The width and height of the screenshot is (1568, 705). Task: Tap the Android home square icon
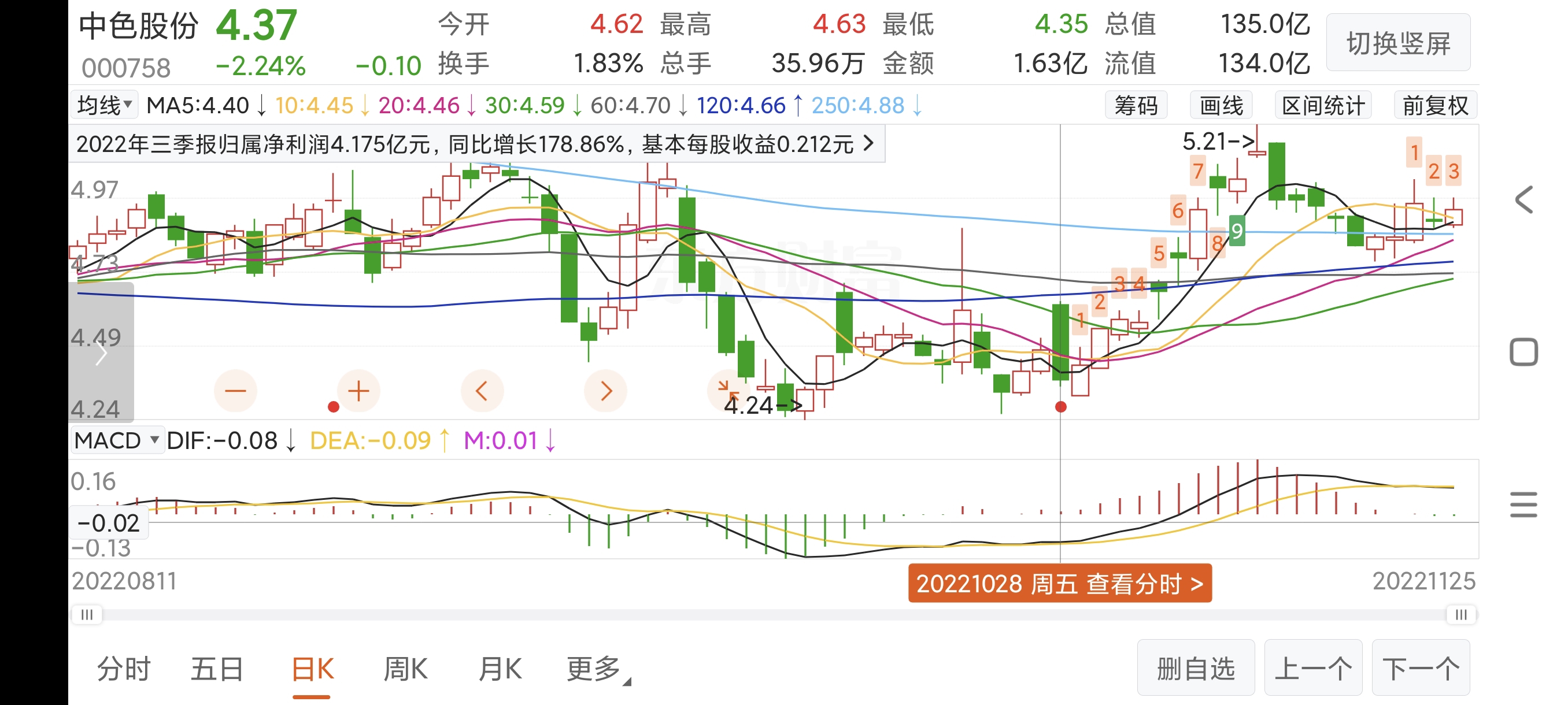tap(1523, 352)
